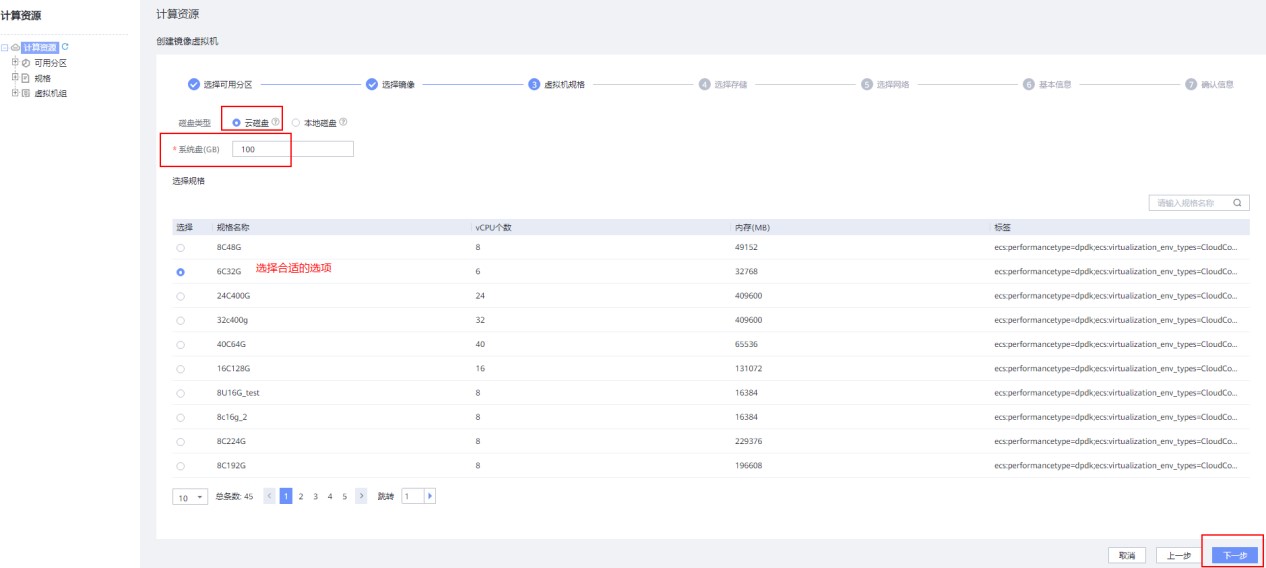Click the 上一步 previous step button
Image resolution: width=1266 pixels, height=568 pixels.
1179,555
